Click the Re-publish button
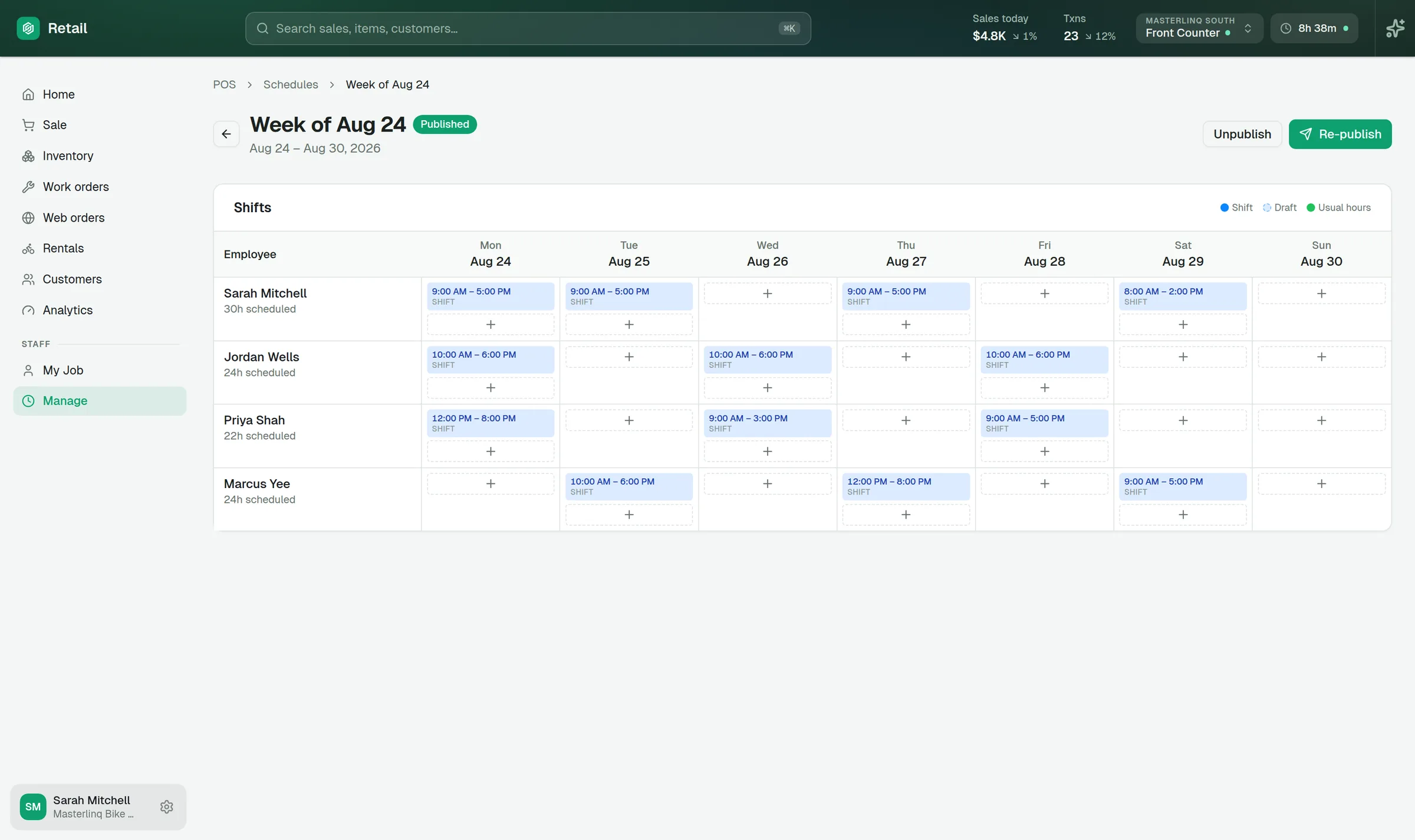The height and width of the screenshot is (840, 1415). tap(1340, 134)
